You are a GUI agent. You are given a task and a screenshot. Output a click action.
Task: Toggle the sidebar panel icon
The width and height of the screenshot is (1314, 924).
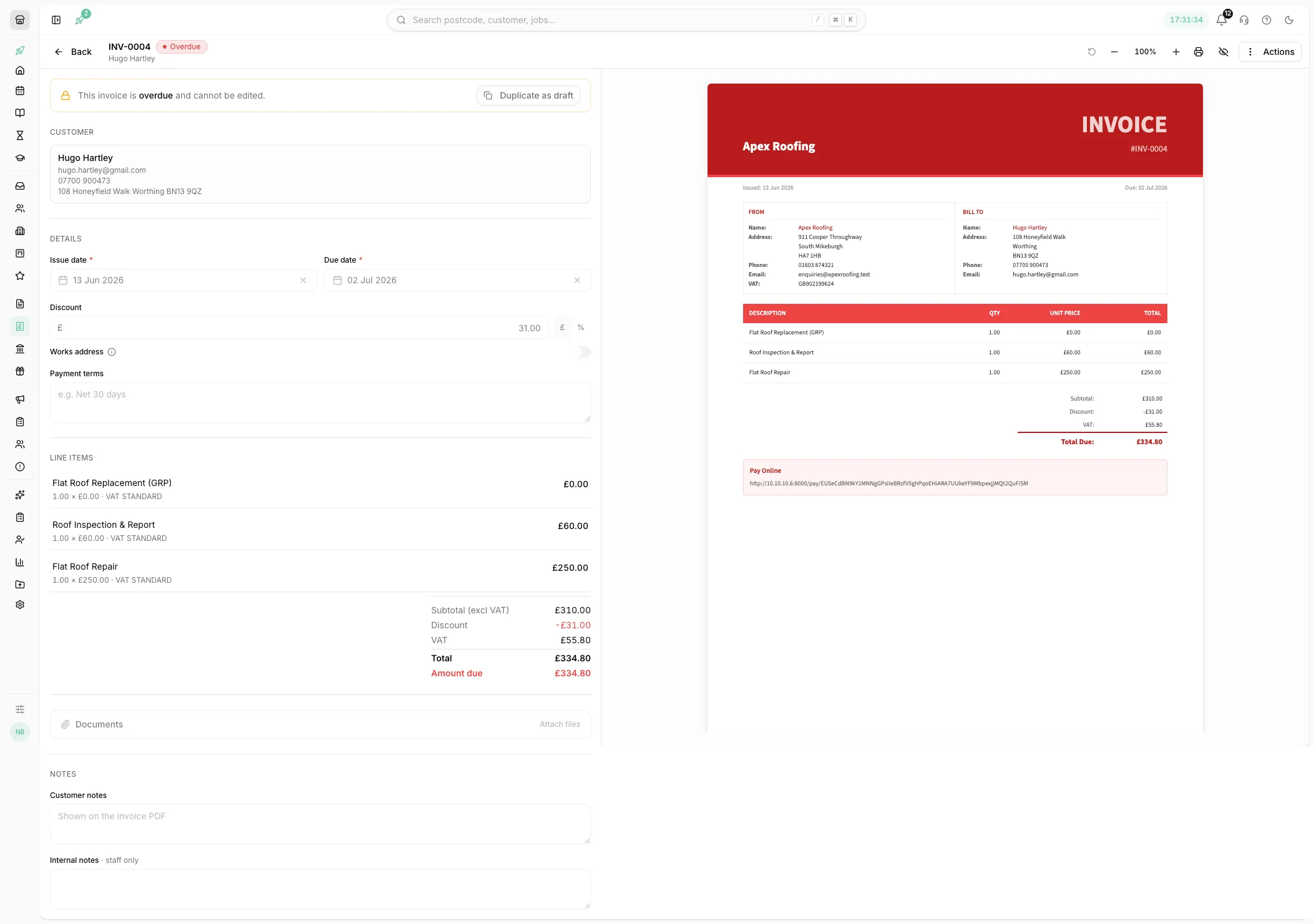56,20
